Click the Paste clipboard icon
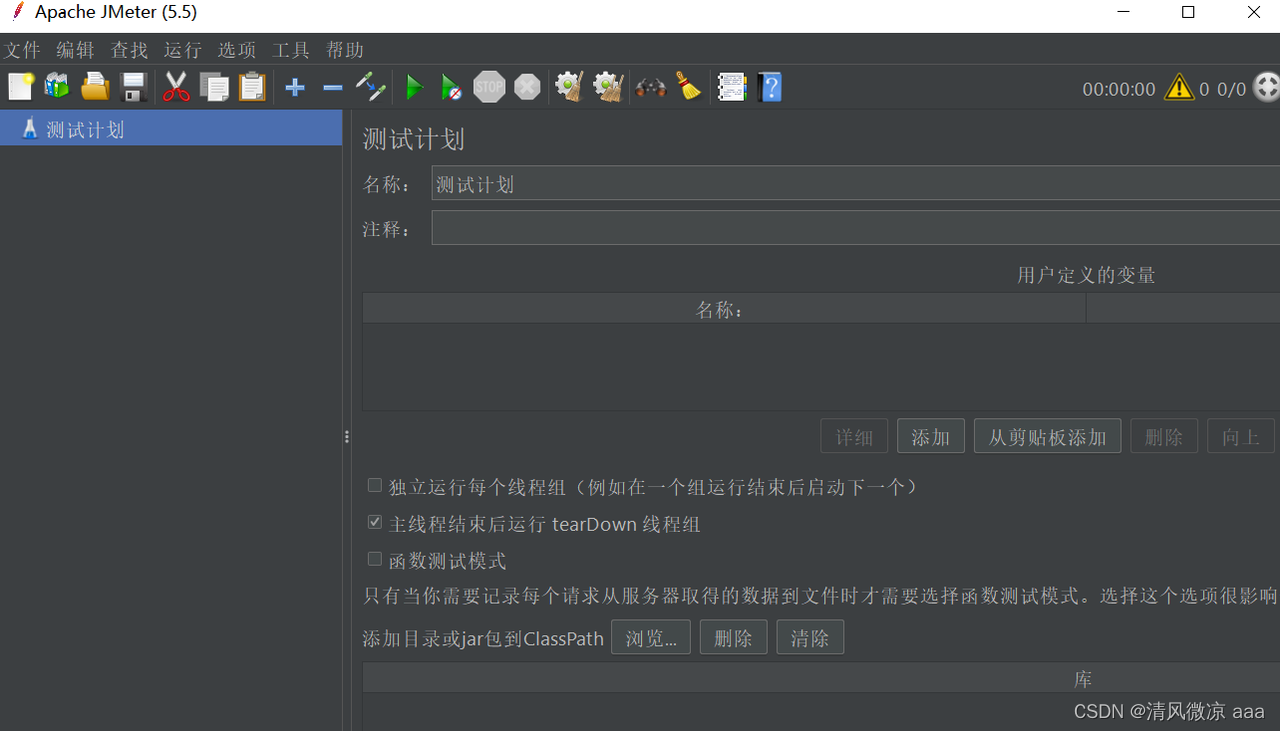 pyautogui.click(x=252, y=87)
